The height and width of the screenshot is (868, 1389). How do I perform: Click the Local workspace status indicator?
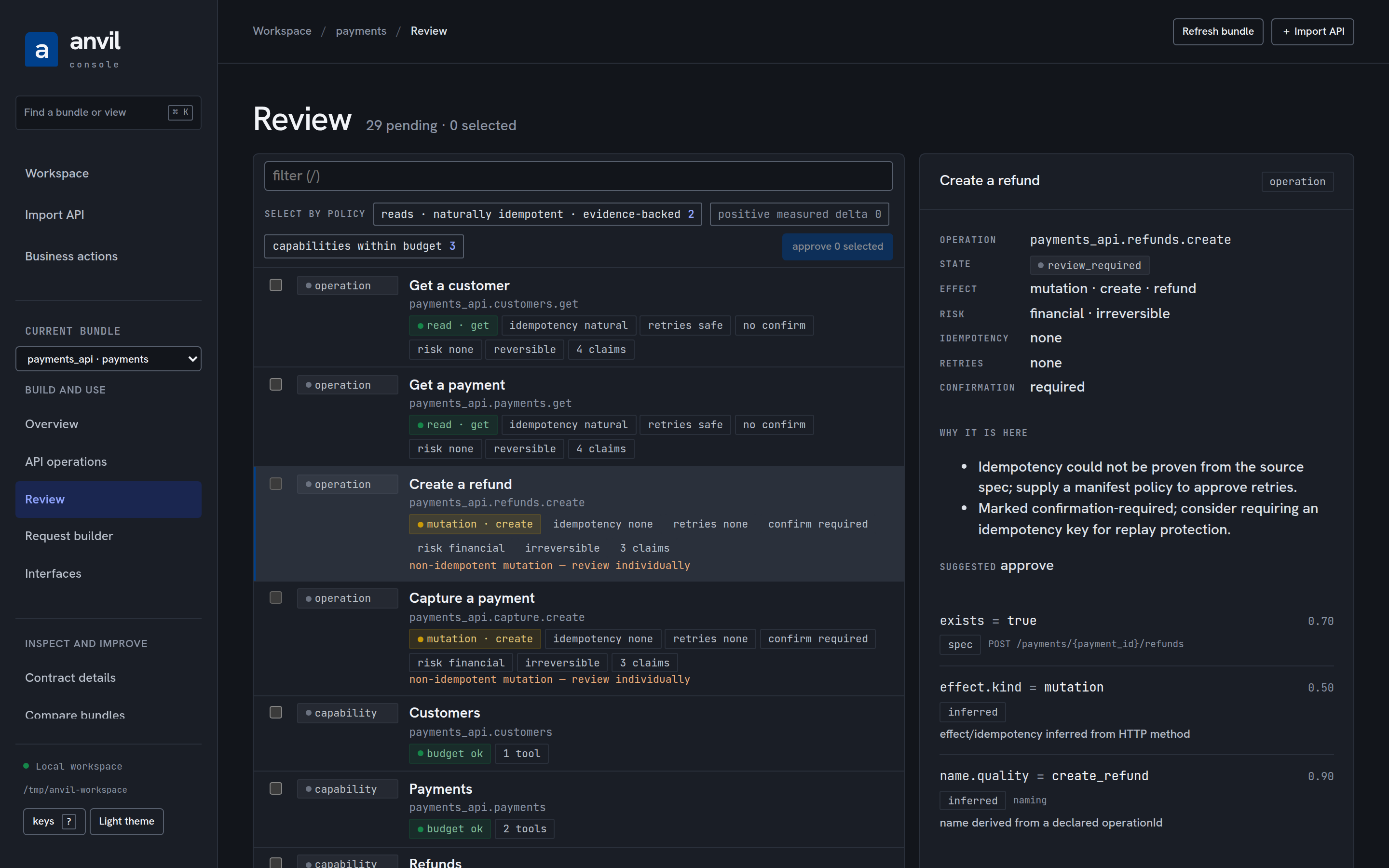click(73, 766)
